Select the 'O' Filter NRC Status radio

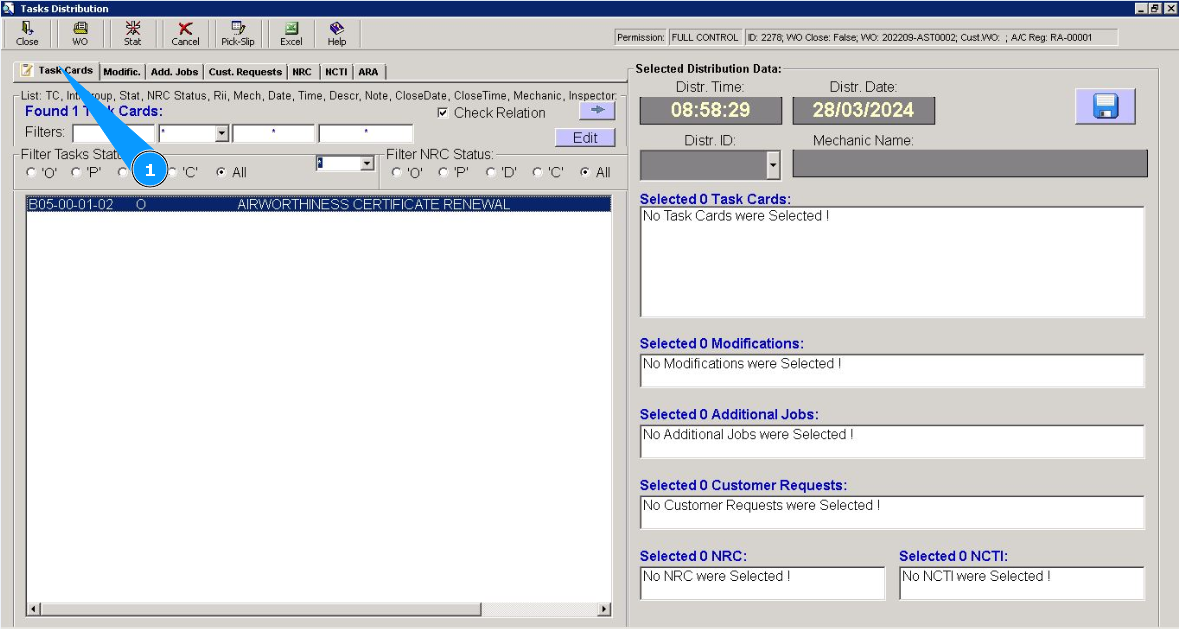396,172
